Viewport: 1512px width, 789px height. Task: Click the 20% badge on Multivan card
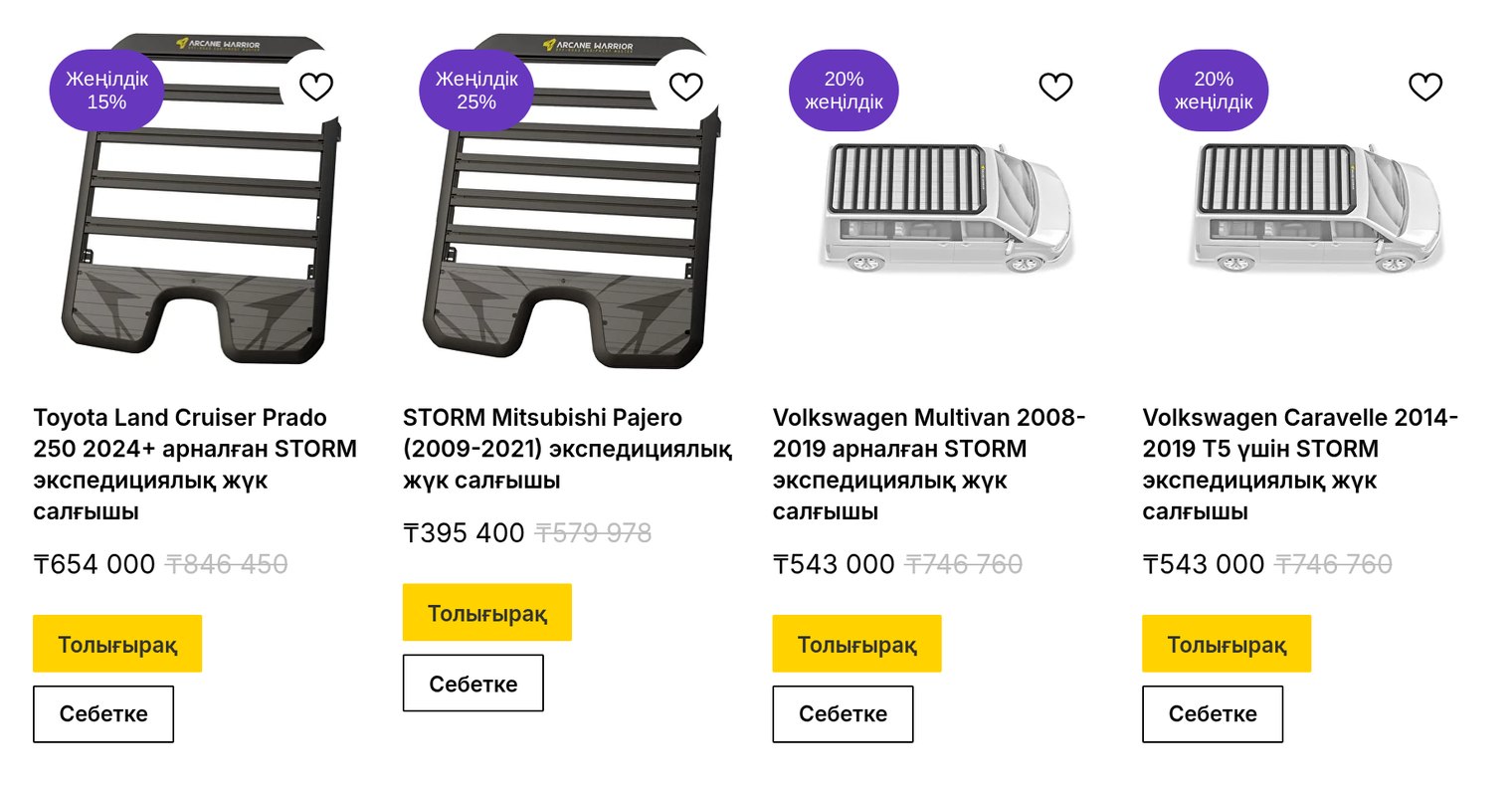844,91
